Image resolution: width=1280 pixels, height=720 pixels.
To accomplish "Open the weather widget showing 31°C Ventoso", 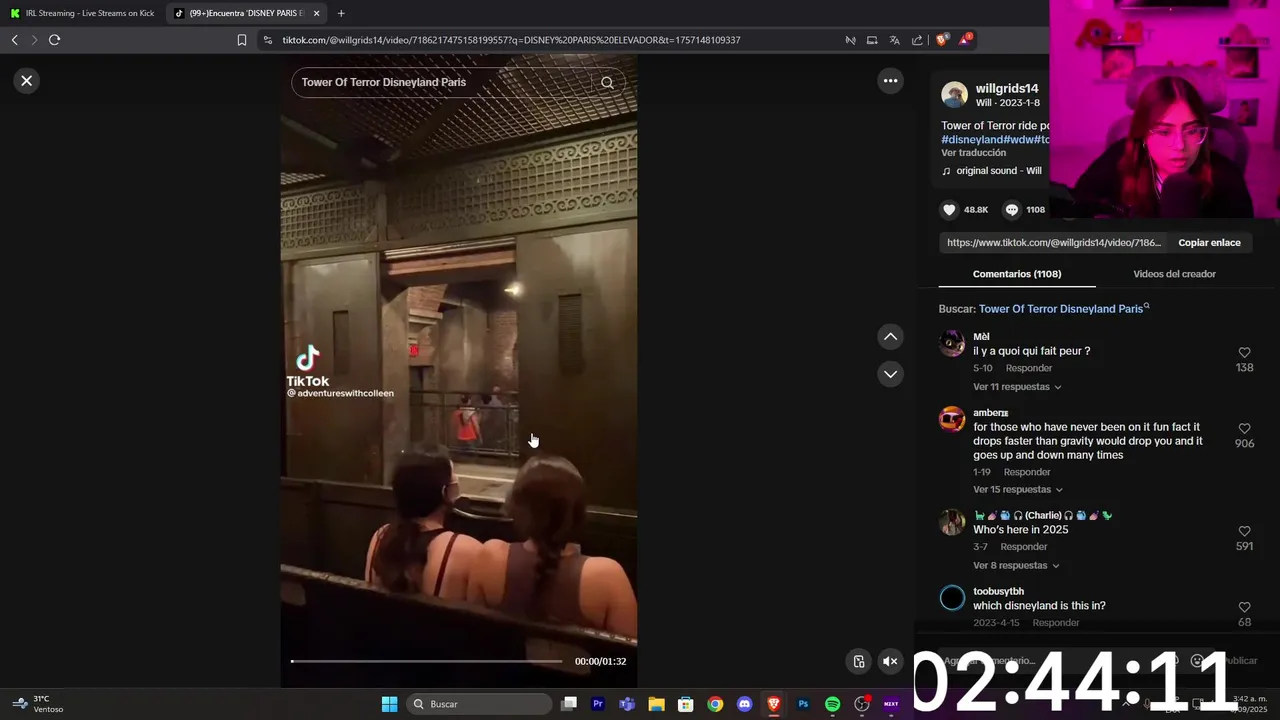I will pos(38,704).
